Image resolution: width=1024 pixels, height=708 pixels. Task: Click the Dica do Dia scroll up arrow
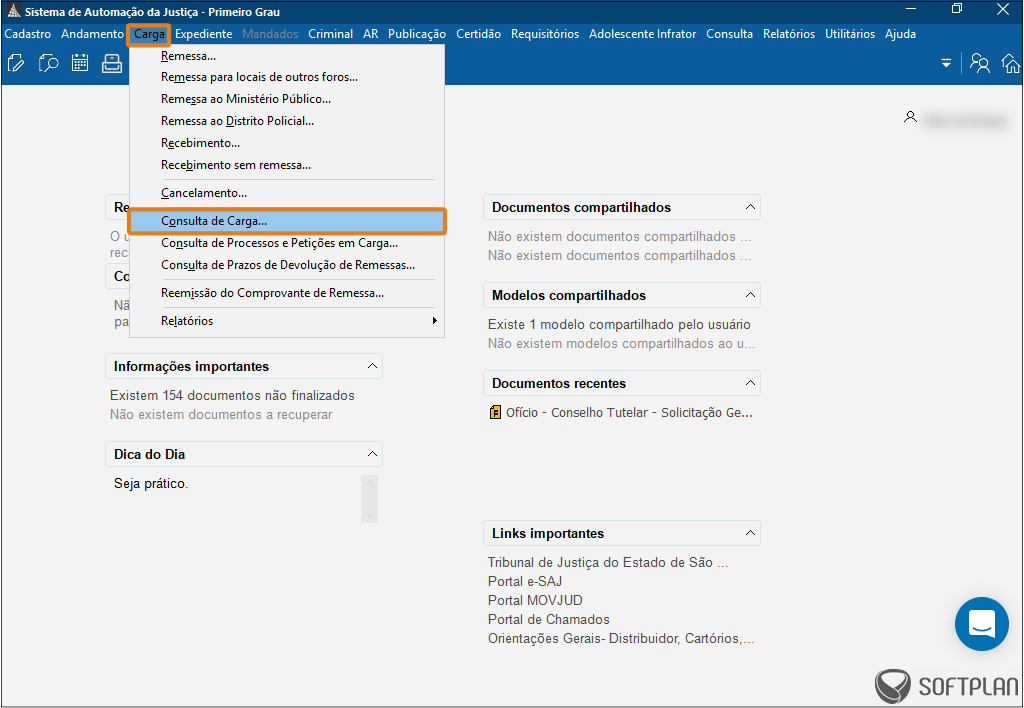pyautogui.click(x=369, y=483)
